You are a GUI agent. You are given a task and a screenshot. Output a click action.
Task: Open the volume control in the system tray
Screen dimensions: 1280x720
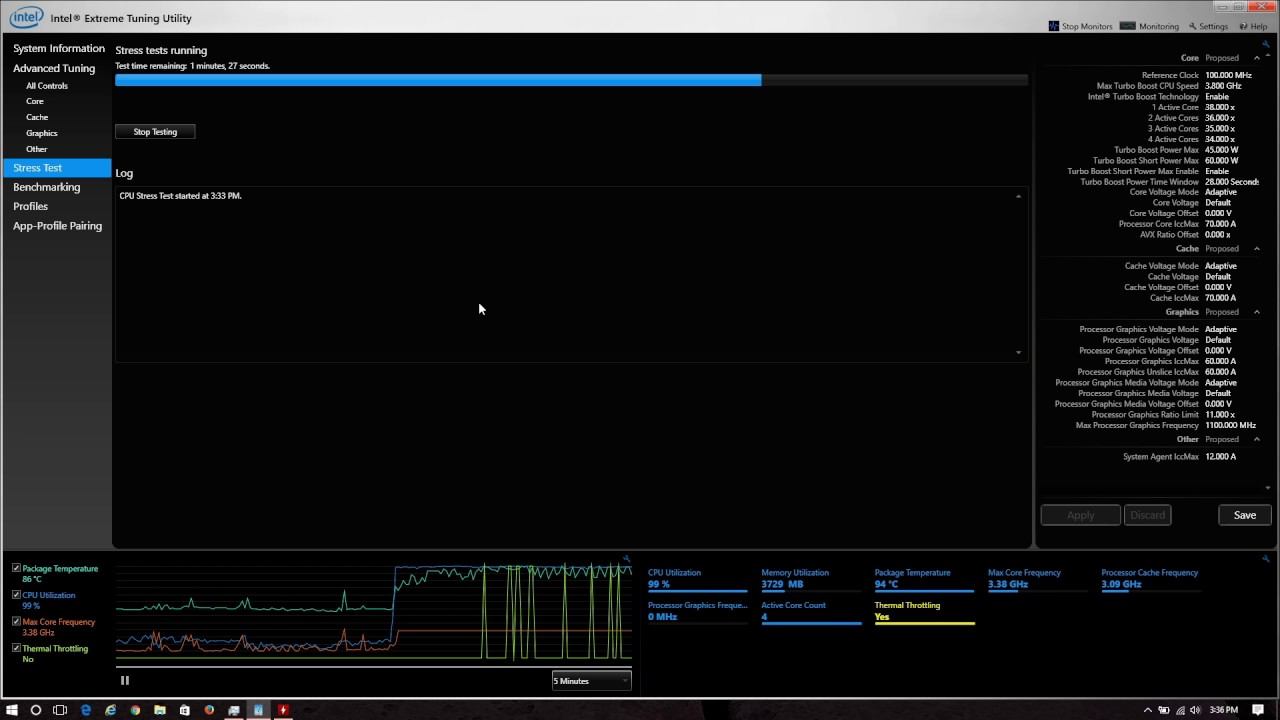click(x=1193, y=710)
